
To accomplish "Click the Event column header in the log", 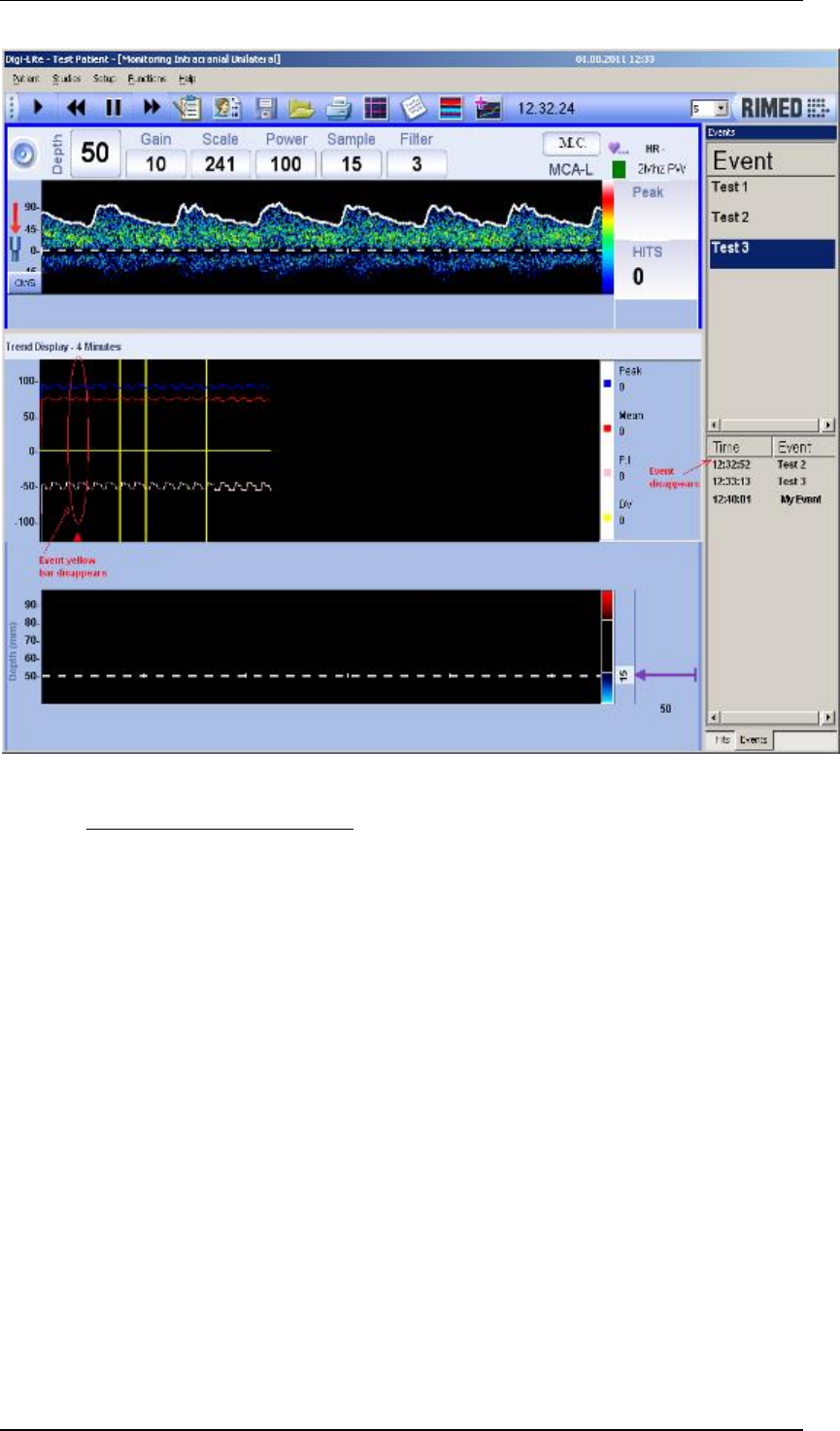I will click(x=804, y=447).
